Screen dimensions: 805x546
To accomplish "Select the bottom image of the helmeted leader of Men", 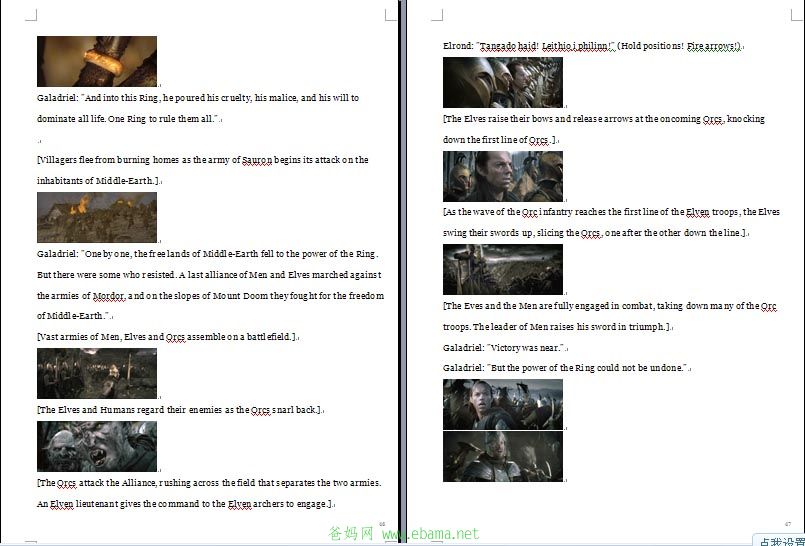I will [x=503, y=456].
